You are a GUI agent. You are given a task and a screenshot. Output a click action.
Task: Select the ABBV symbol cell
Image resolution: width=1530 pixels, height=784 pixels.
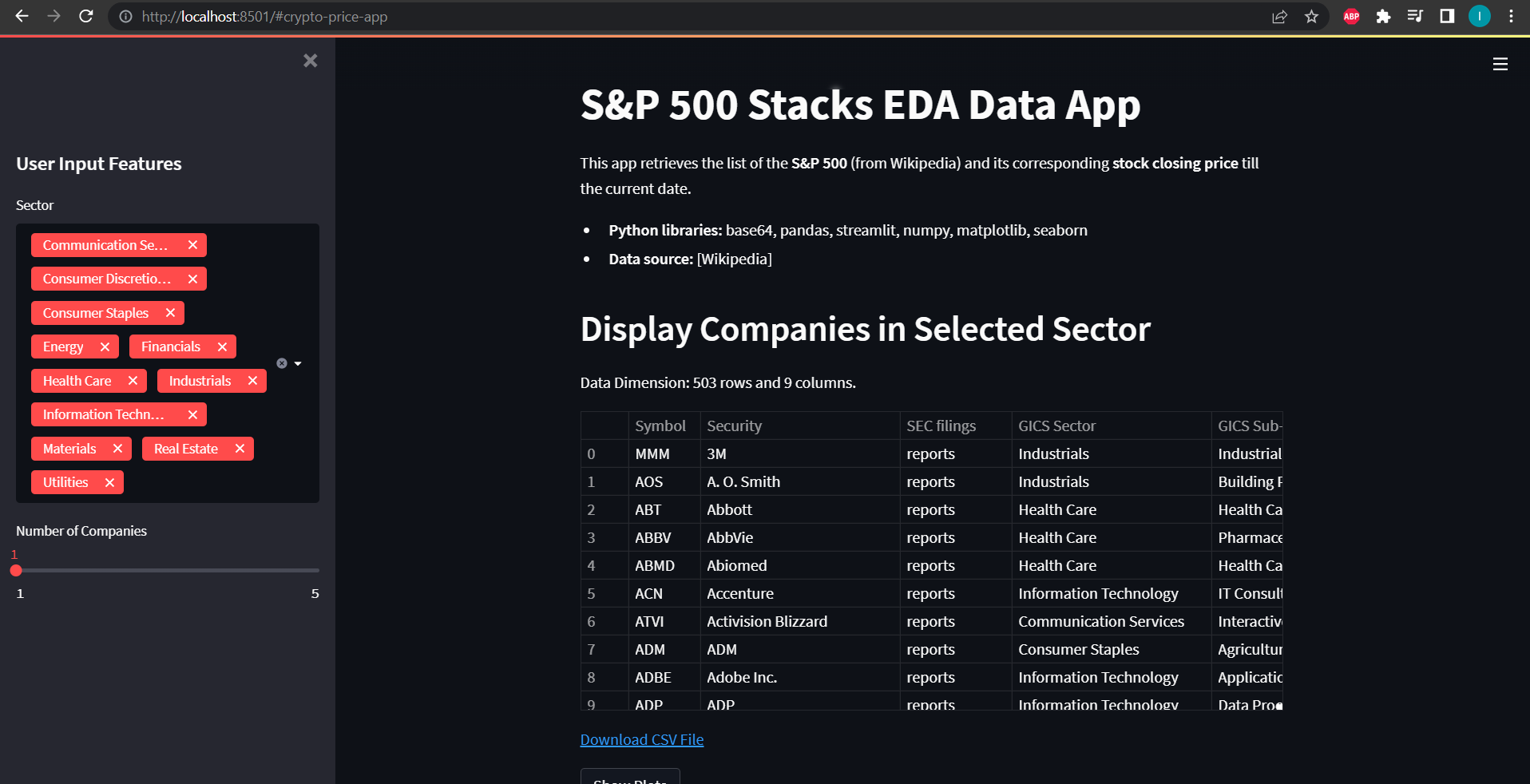pos(664,537)
